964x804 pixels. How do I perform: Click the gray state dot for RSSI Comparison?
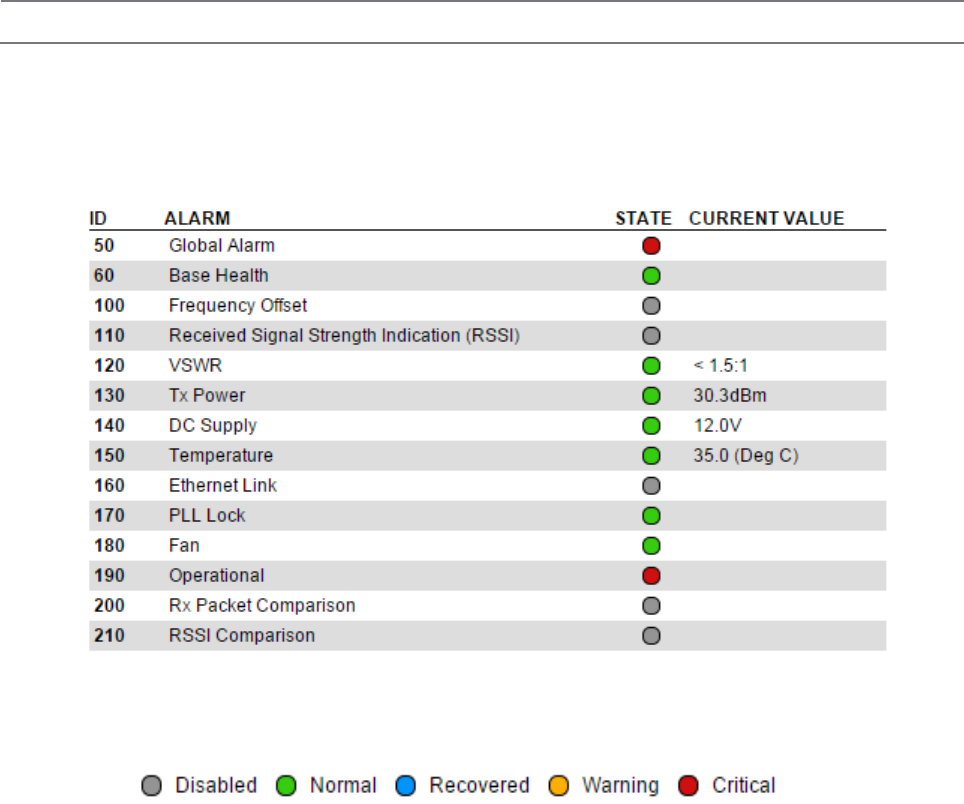(x=651, y=636)
